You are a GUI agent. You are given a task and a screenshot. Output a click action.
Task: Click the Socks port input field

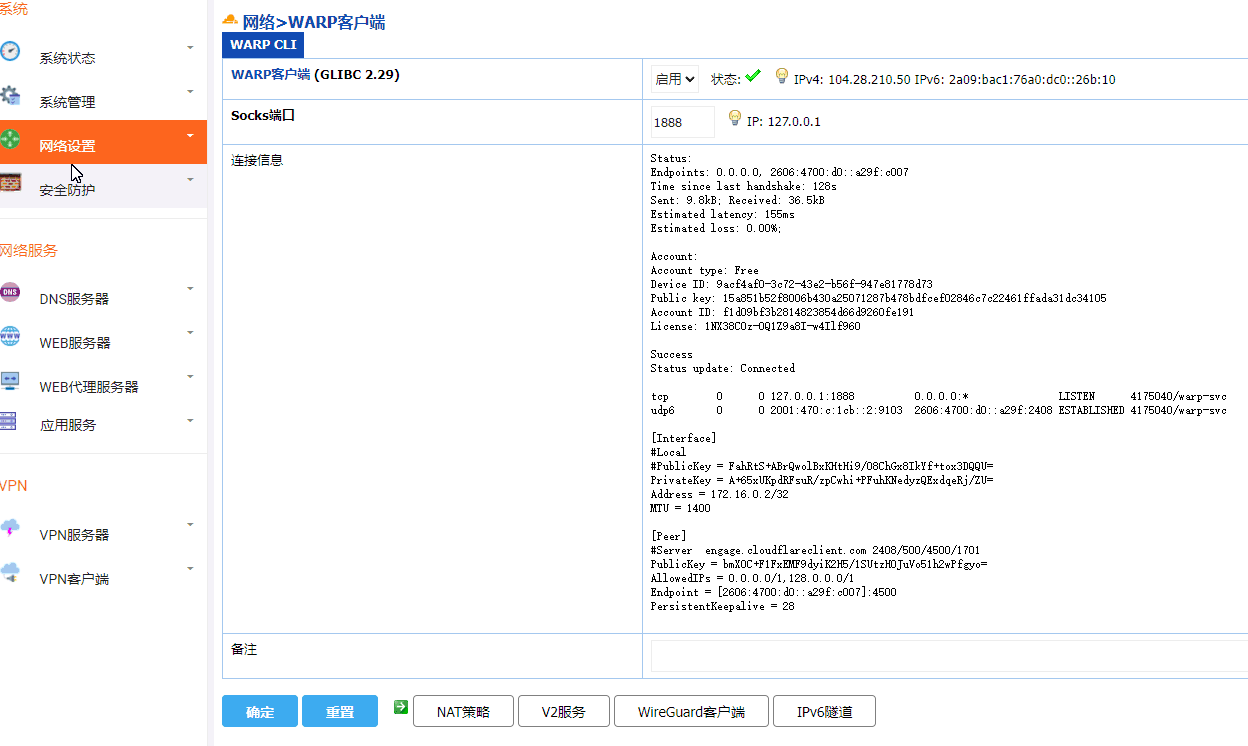[x=683, y=122]
